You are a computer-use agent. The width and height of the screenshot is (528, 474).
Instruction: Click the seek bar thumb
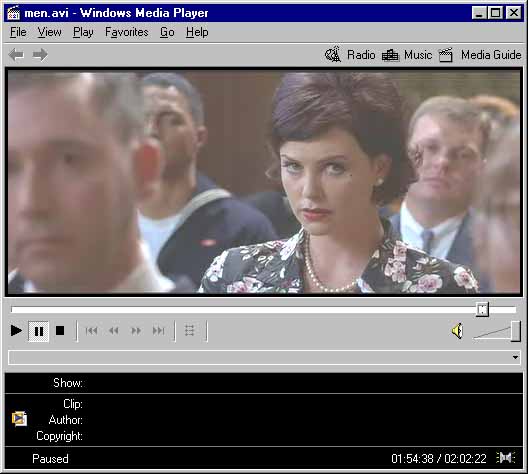[482, 309]
